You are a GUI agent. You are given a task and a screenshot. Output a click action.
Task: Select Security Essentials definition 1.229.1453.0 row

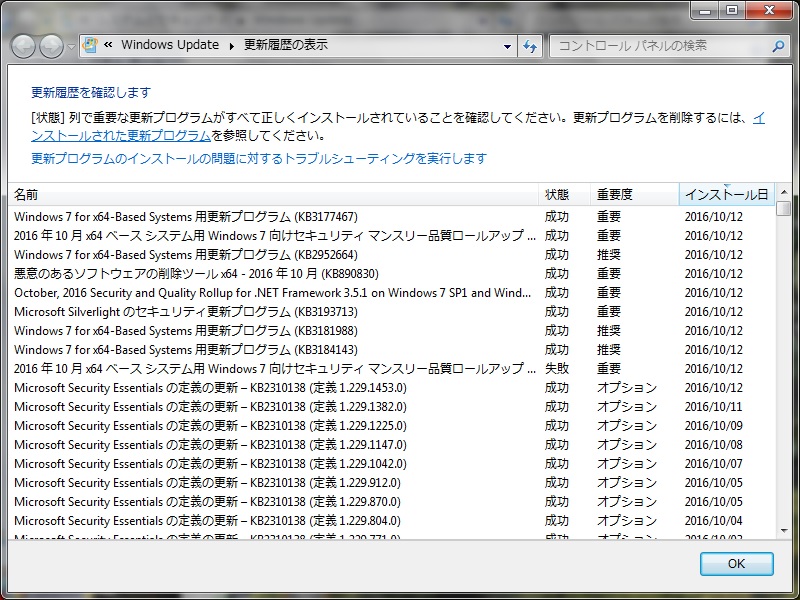[x=392, y=388]
